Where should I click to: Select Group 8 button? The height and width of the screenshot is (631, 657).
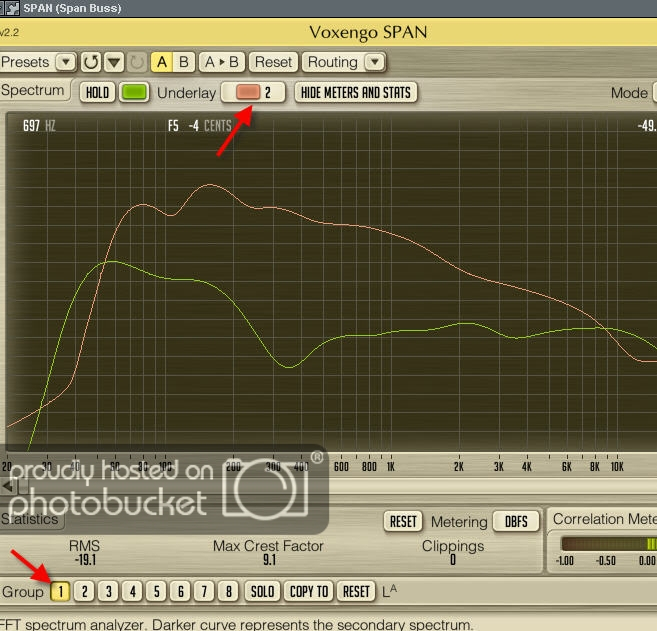click(228, 592)
